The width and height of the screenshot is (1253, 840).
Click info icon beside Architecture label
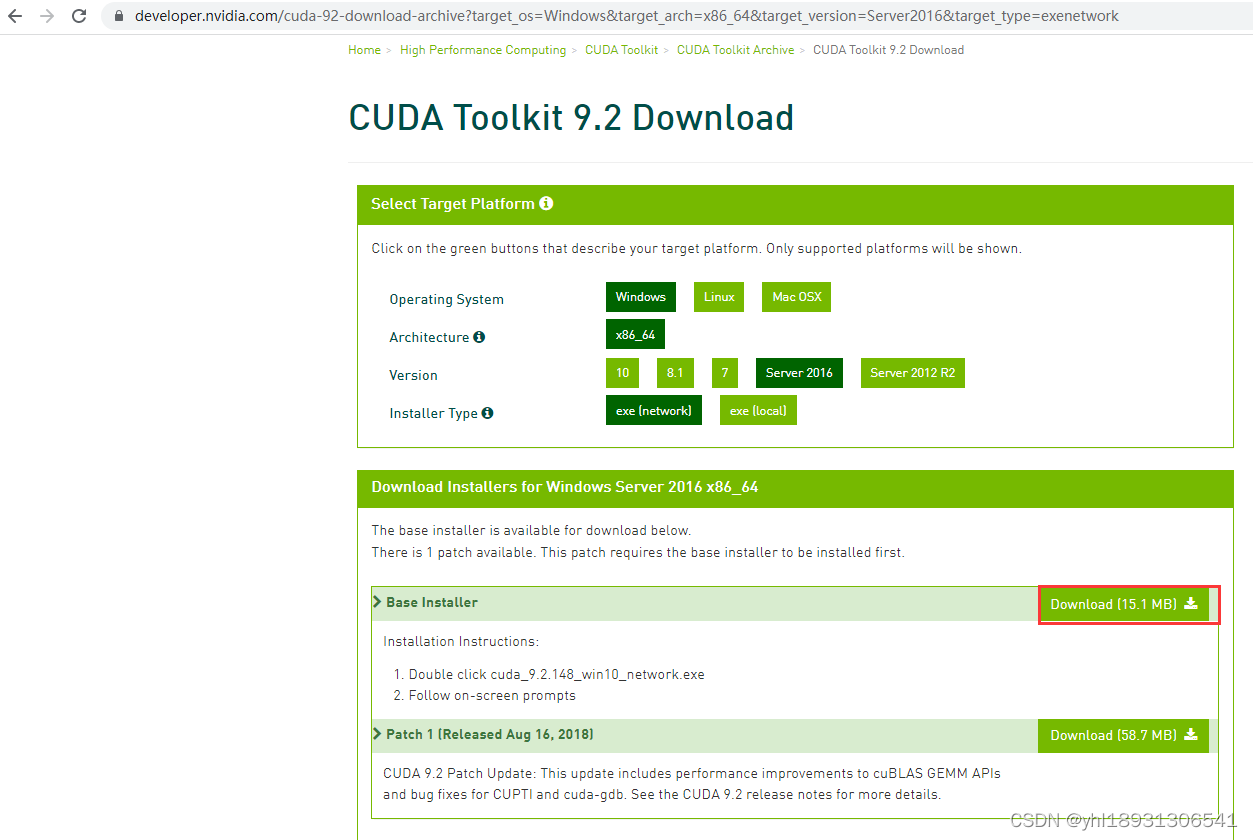[x=479, y=337]
